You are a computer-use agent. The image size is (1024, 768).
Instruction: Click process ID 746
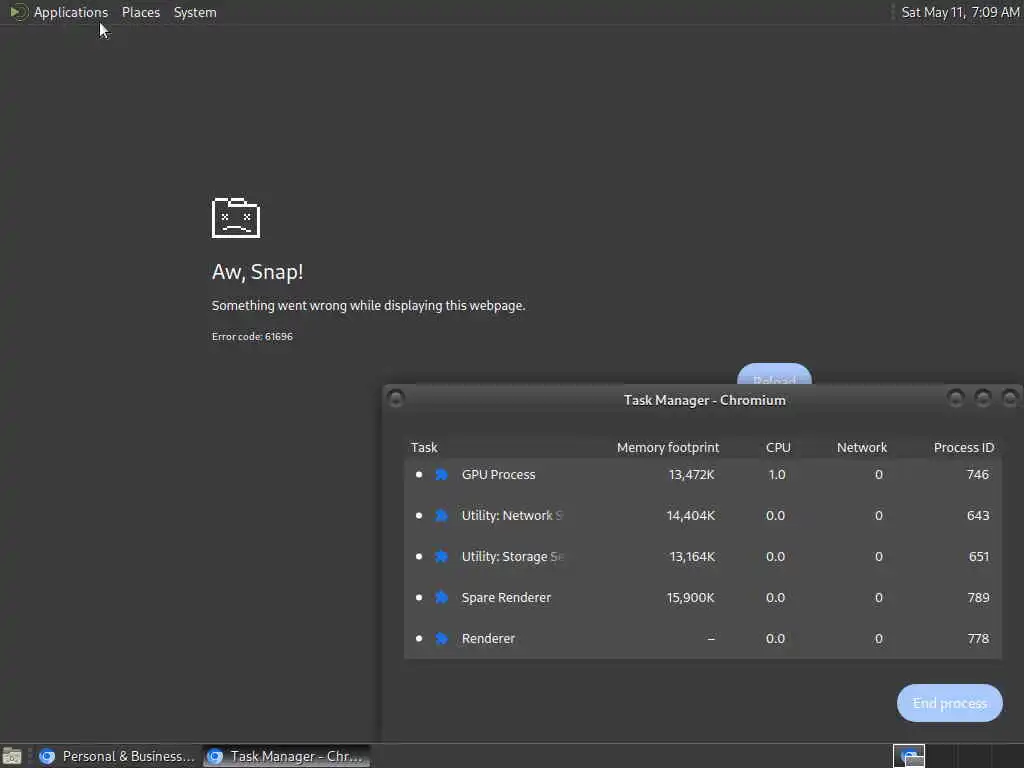coord(978,475)
